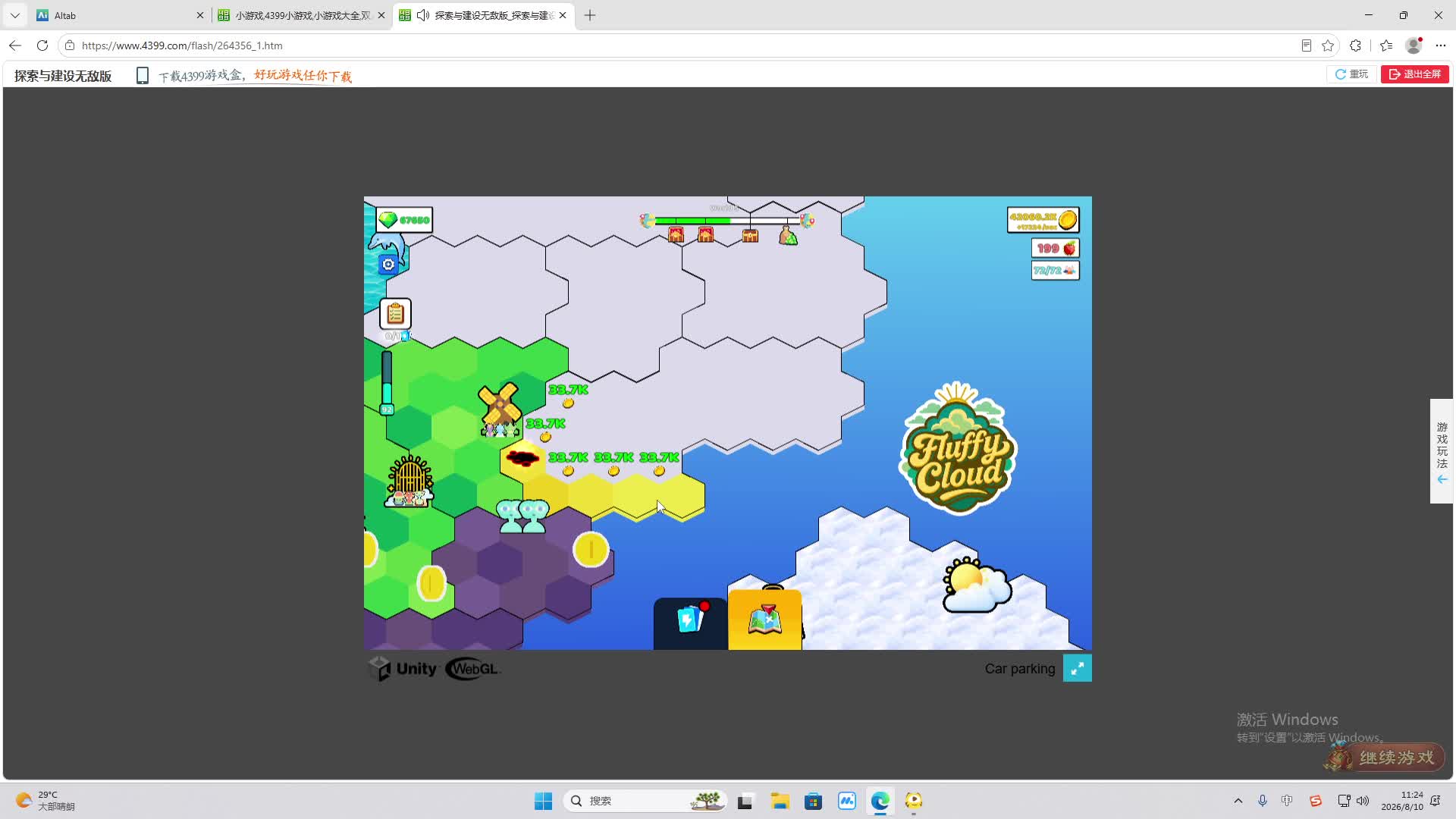The width and height of the screenshot is (1456, 819).
Task: Collect the large gold coin on the purple tiles
Action: 591,550
